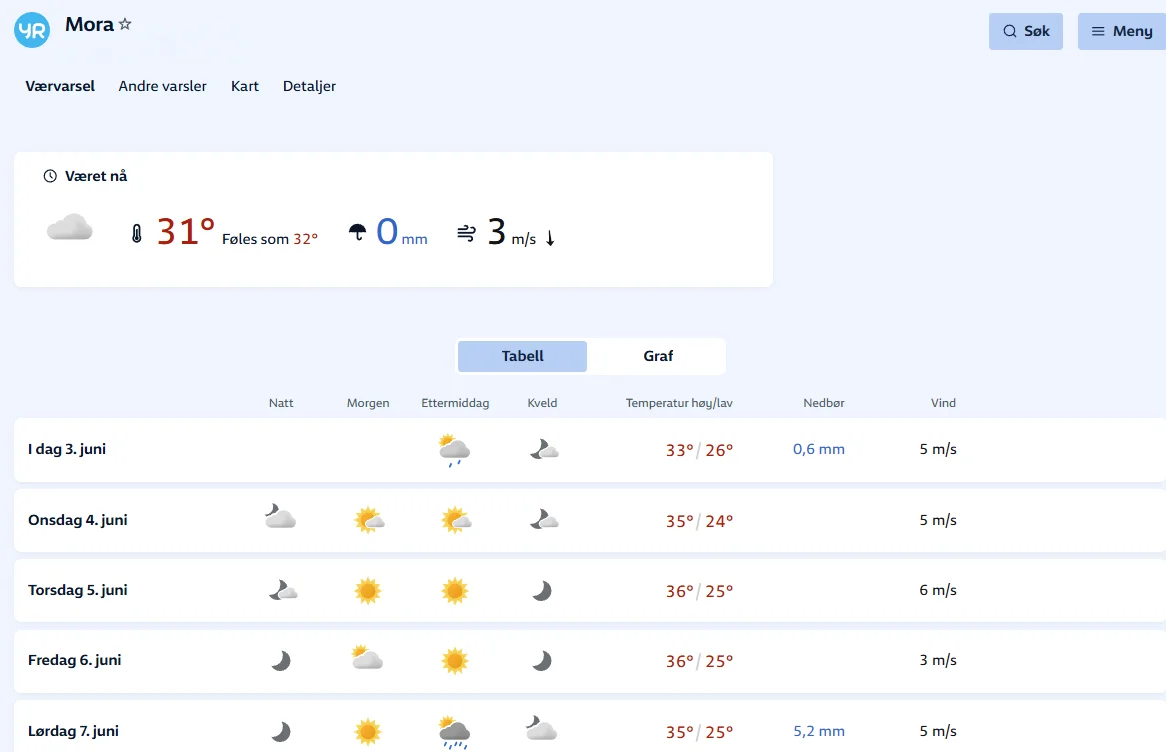The image size is (1166, 752).
Task: Click Torsdag morning sun icon
Action: point(368,591)
